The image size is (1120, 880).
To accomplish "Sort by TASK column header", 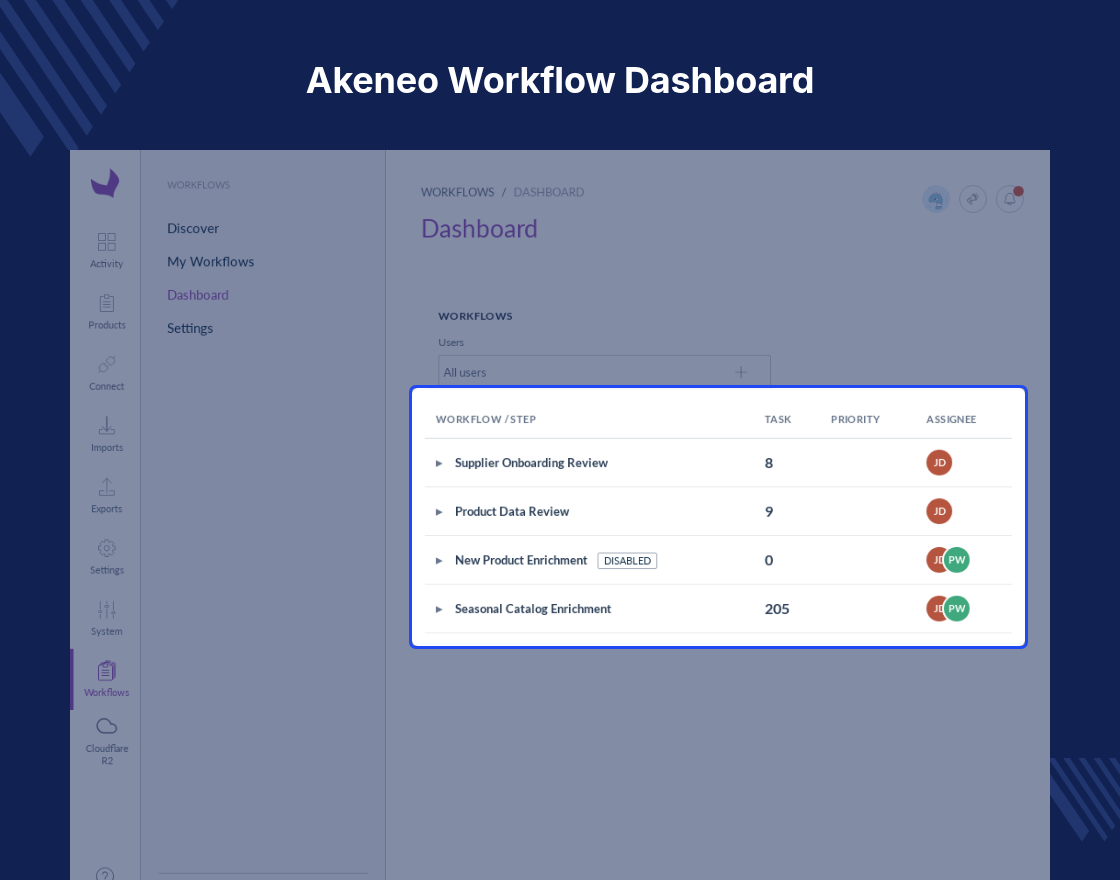I will click(x=778, y=419).
